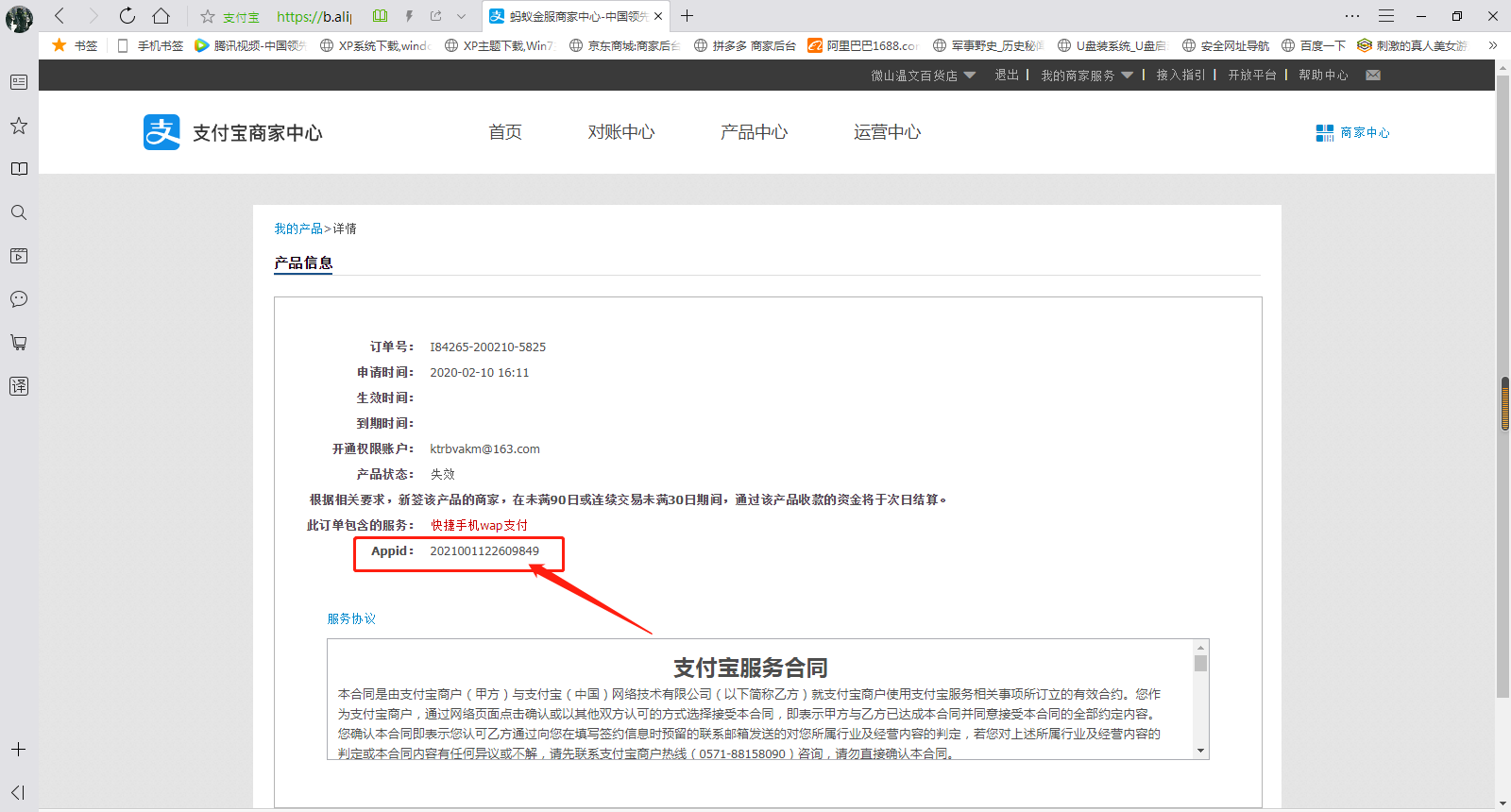Close the 蚂蚁金服商家中心 tab
The image size is (1511, 812).
(658, 16)
